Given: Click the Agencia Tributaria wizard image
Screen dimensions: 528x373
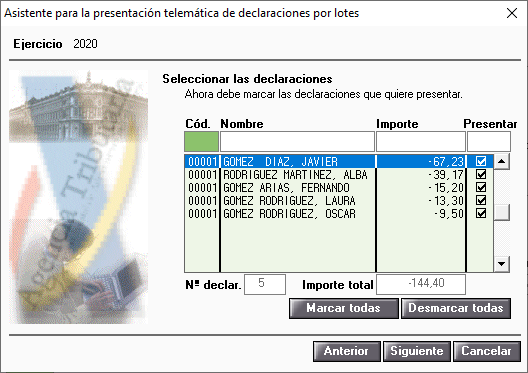Looking at the screenshot, I should coord(78,197).
